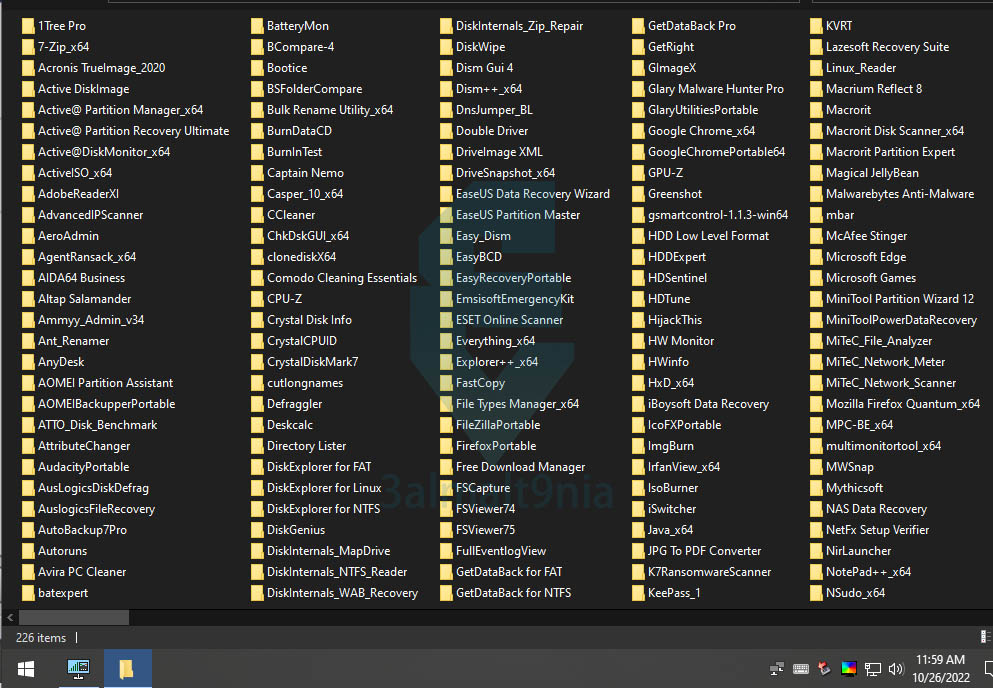Click the clock showing 11:59 AM
This screenshot has height=688, width=993.
940,660
